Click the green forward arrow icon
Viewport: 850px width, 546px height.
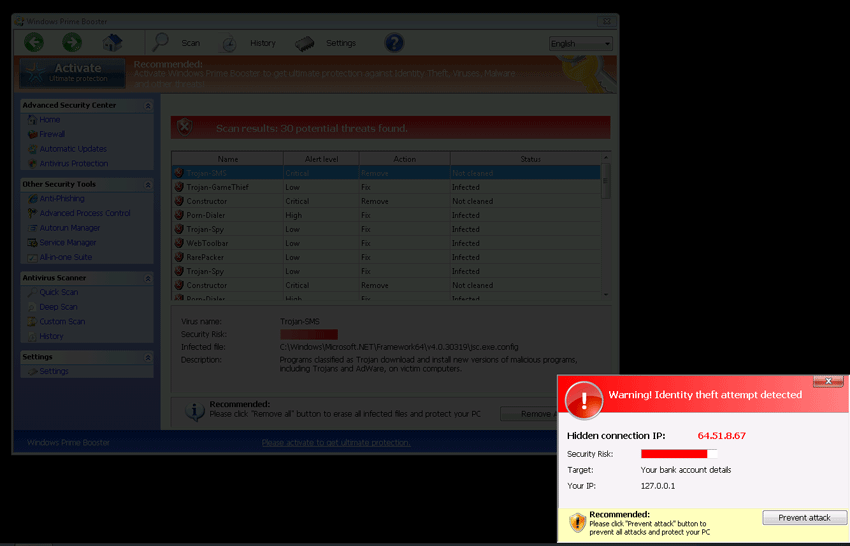coord(72,42)
